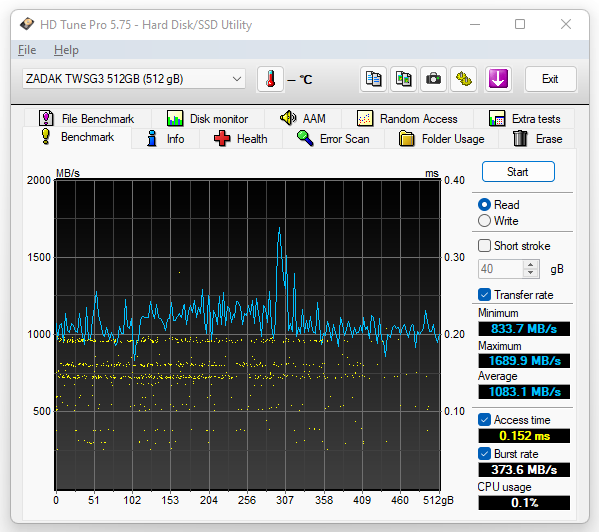Open the File menu

27,50
